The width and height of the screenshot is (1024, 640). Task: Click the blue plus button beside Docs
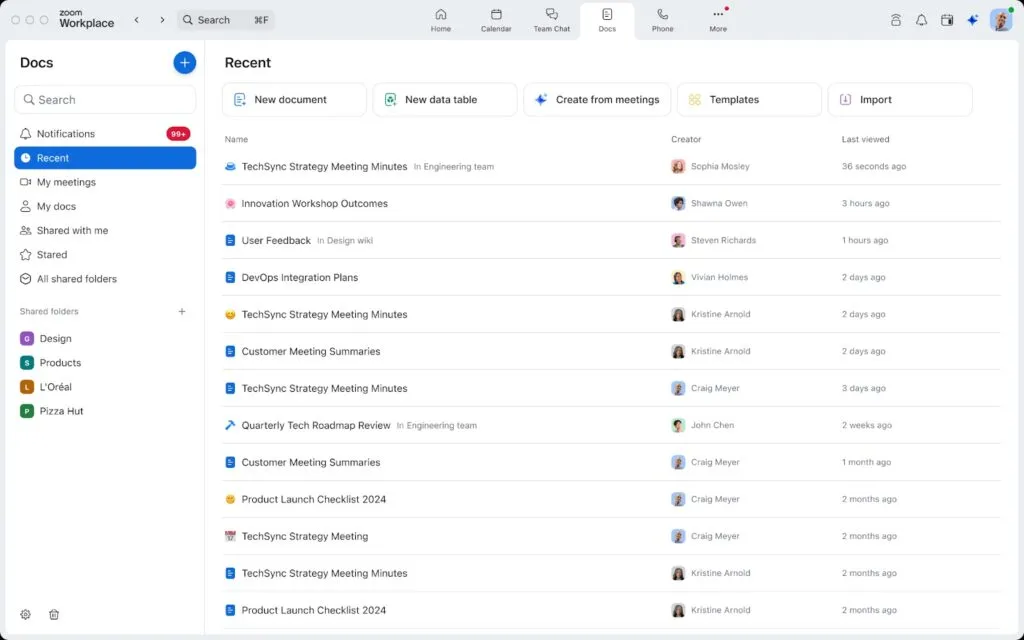point(184,62)
